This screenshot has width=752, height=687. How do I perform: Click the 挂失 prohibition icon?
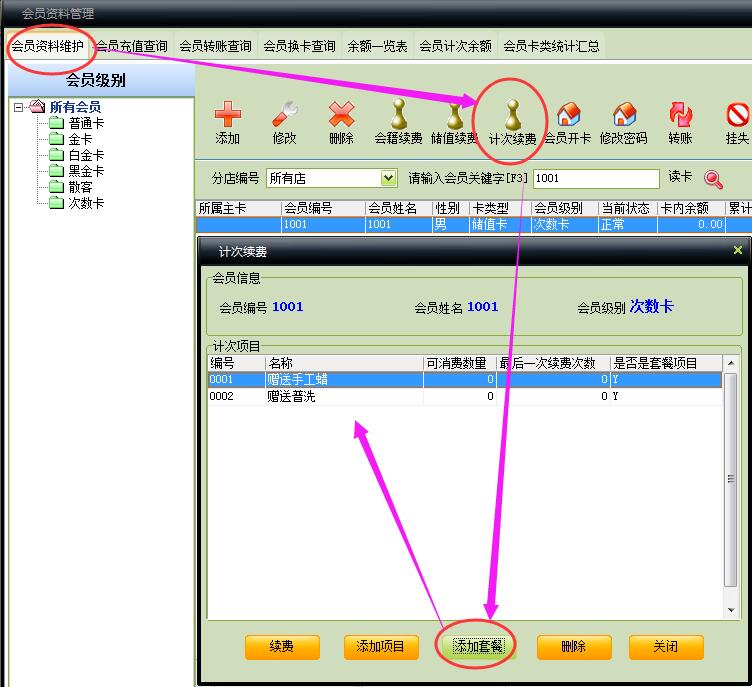(x=738, y=115)
